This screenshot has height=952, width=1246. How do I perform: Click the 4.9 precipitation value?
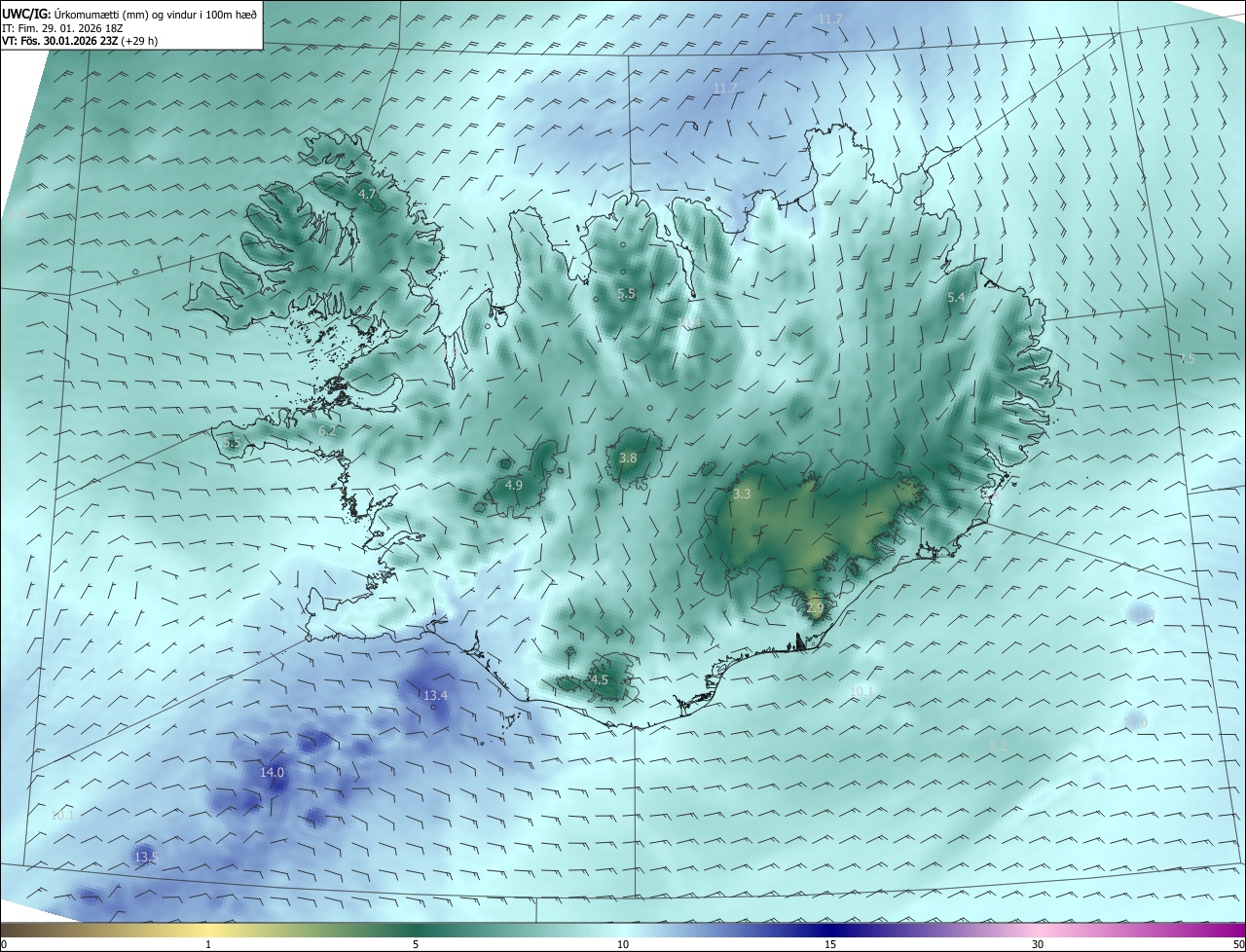point(514,485)
